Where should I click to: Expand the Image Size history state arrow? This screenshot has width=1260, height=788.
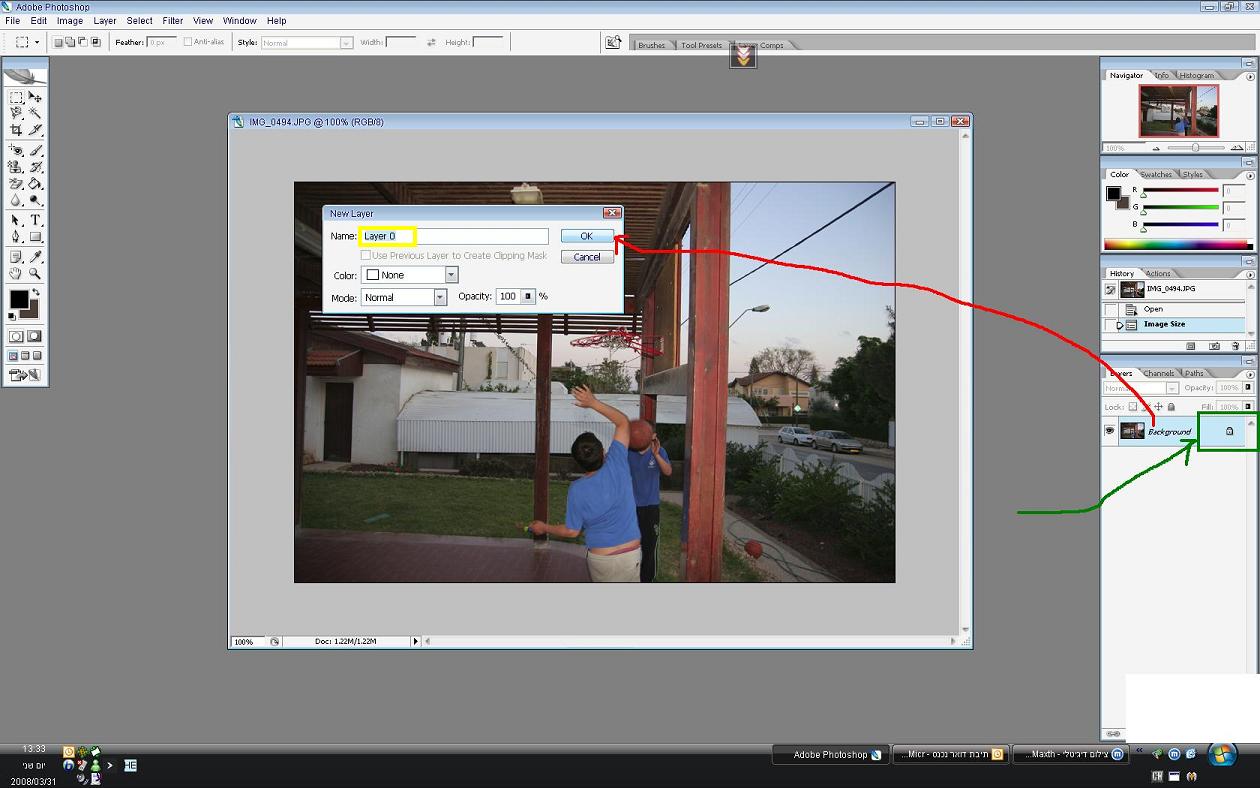click(x=1120, y=325)
